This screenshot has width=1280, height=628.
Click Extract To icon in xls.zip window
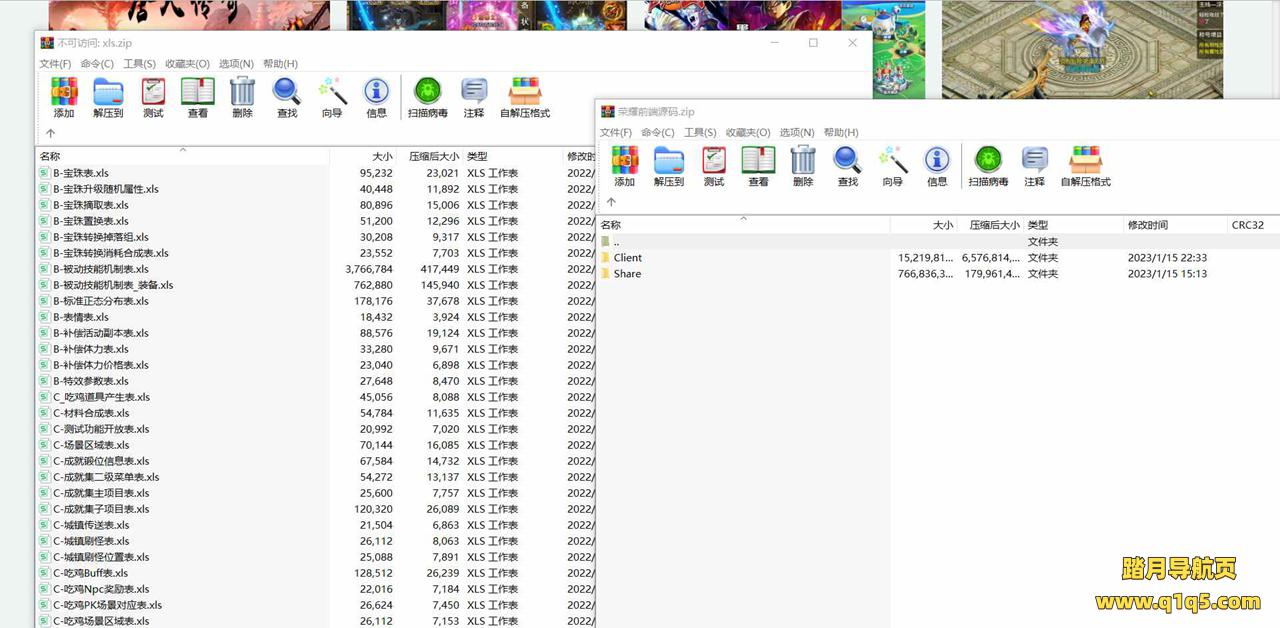(x=108, y=97)
